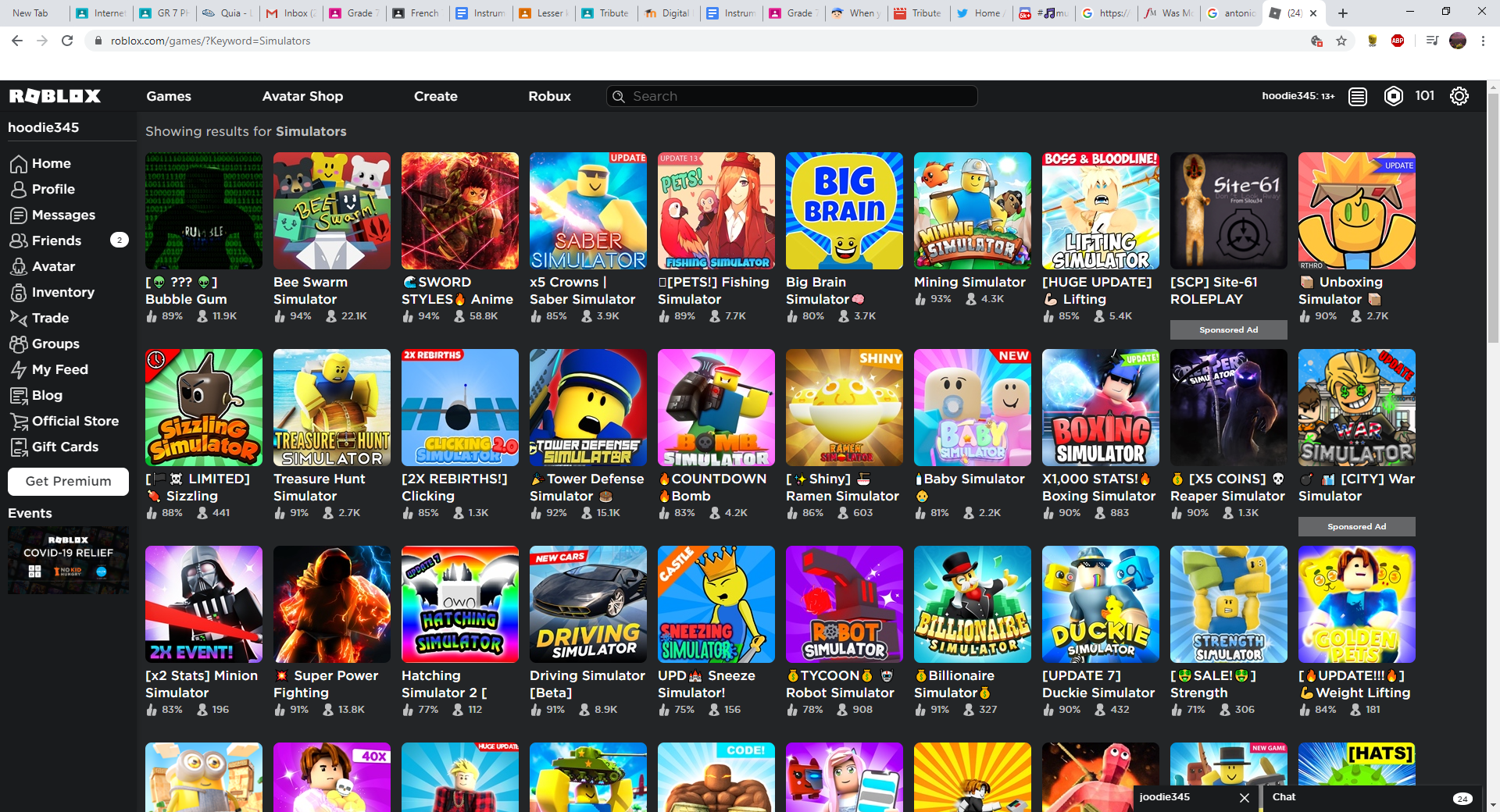This screenshot has height=812, width=1500.
Task: Open the Friends sidebar icon
Action: [x=19, y=241]
